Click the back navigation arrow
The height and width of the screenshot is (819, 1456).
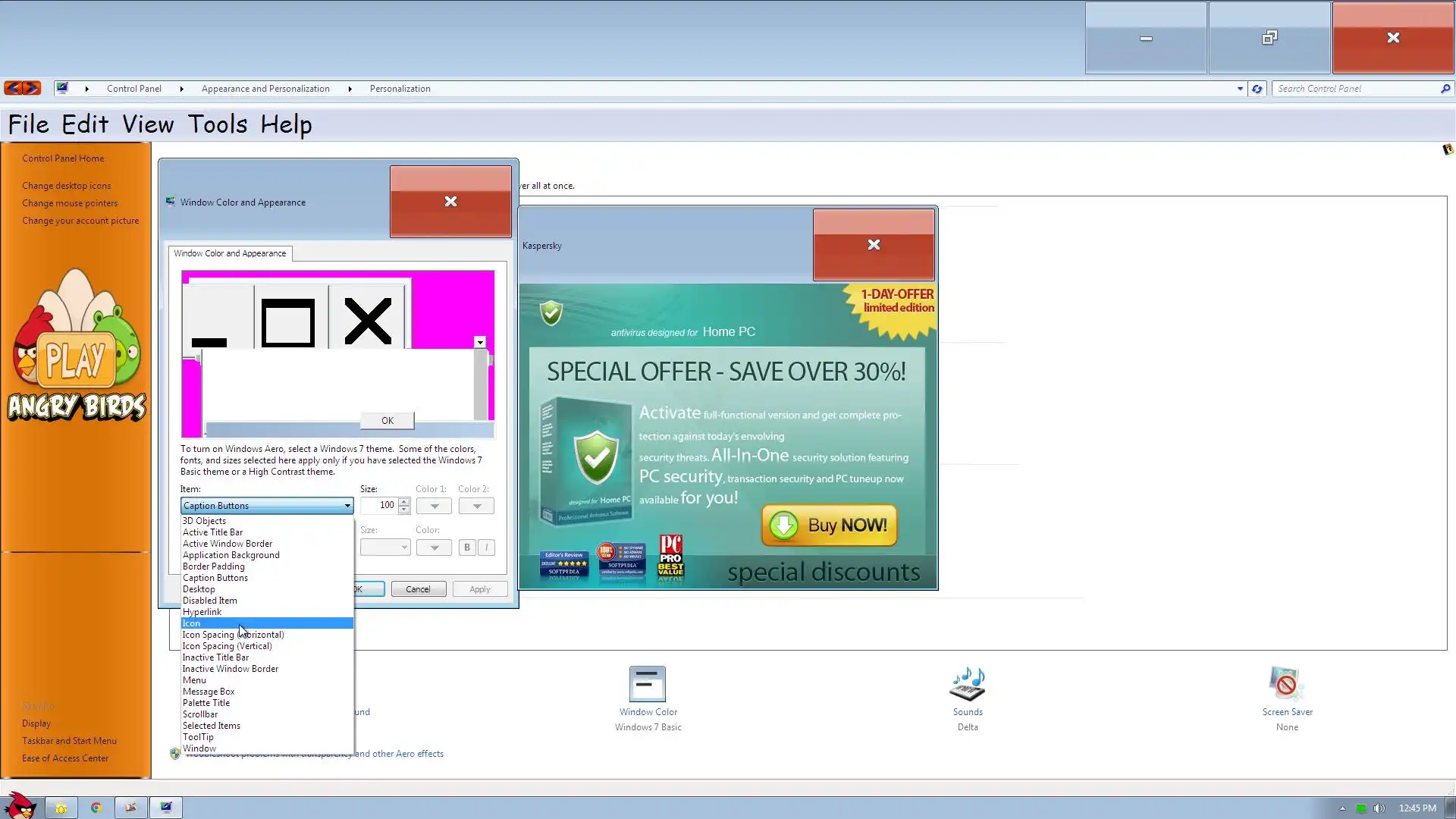(x=13, y=88)
